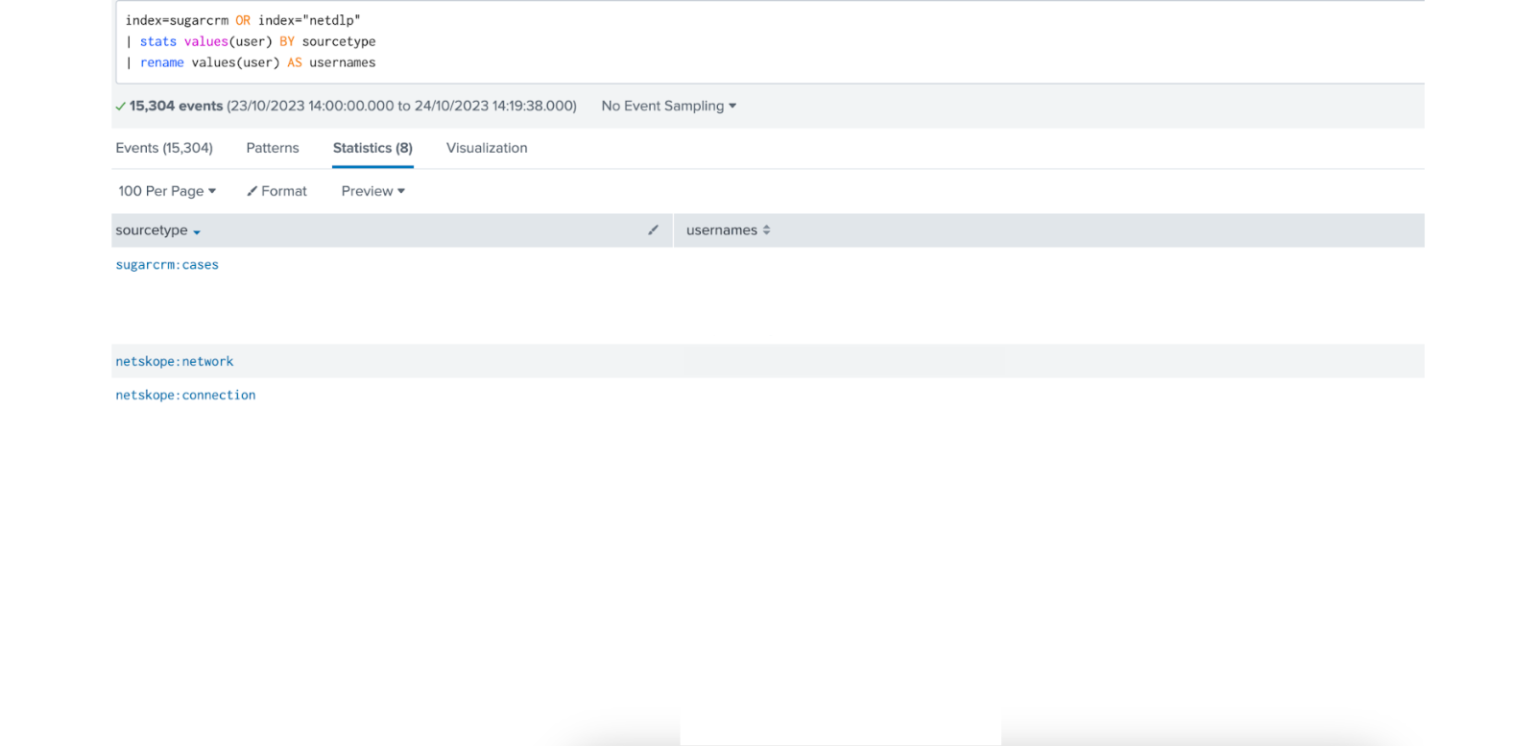Click the sugarcrm:cases sourcetype link

167,265
